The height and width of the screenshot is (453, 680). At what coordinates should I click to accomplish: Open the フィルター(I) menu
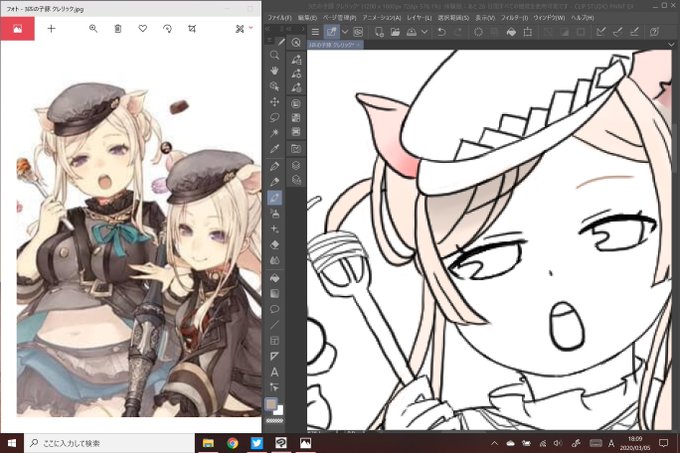tap(514, 18)
